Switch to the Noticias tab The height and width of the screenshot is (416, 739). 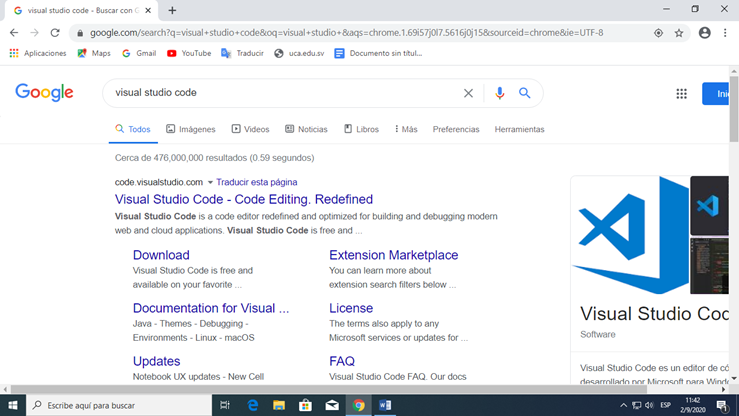coord(306,129)
